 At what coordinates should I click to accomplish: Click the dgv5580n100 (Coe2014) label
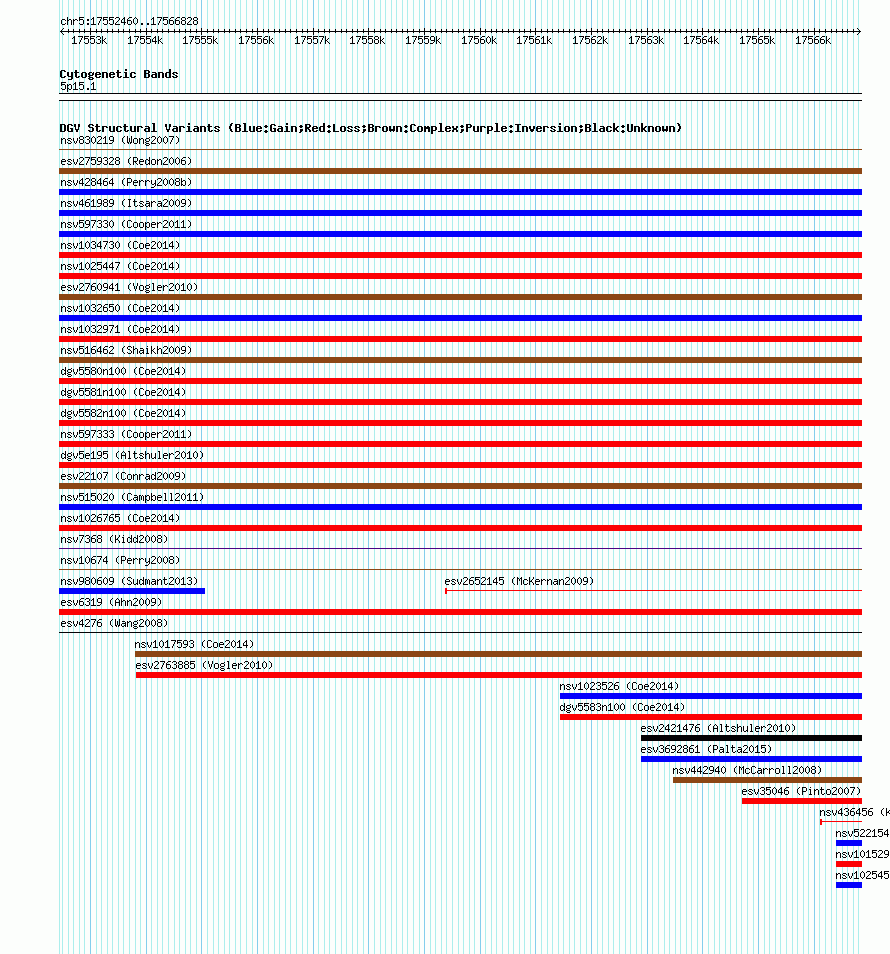123,371
